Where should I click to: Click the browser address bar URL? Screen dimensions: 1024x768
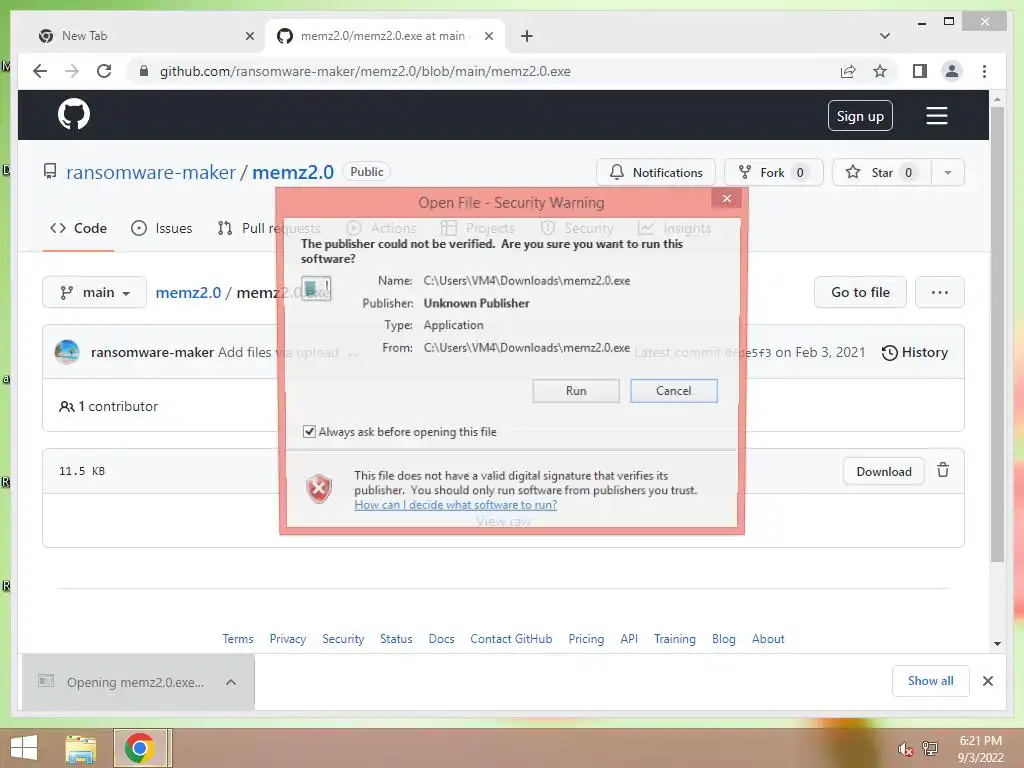click(365, 71)
